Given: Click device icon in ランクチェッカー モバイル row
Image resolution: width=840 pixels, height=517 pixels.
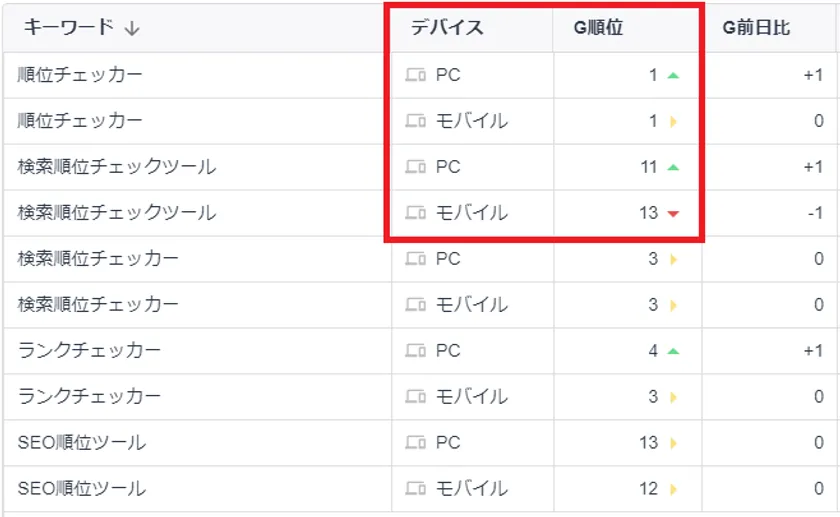Looking at the screenshot, I should [x=416, y=397].
